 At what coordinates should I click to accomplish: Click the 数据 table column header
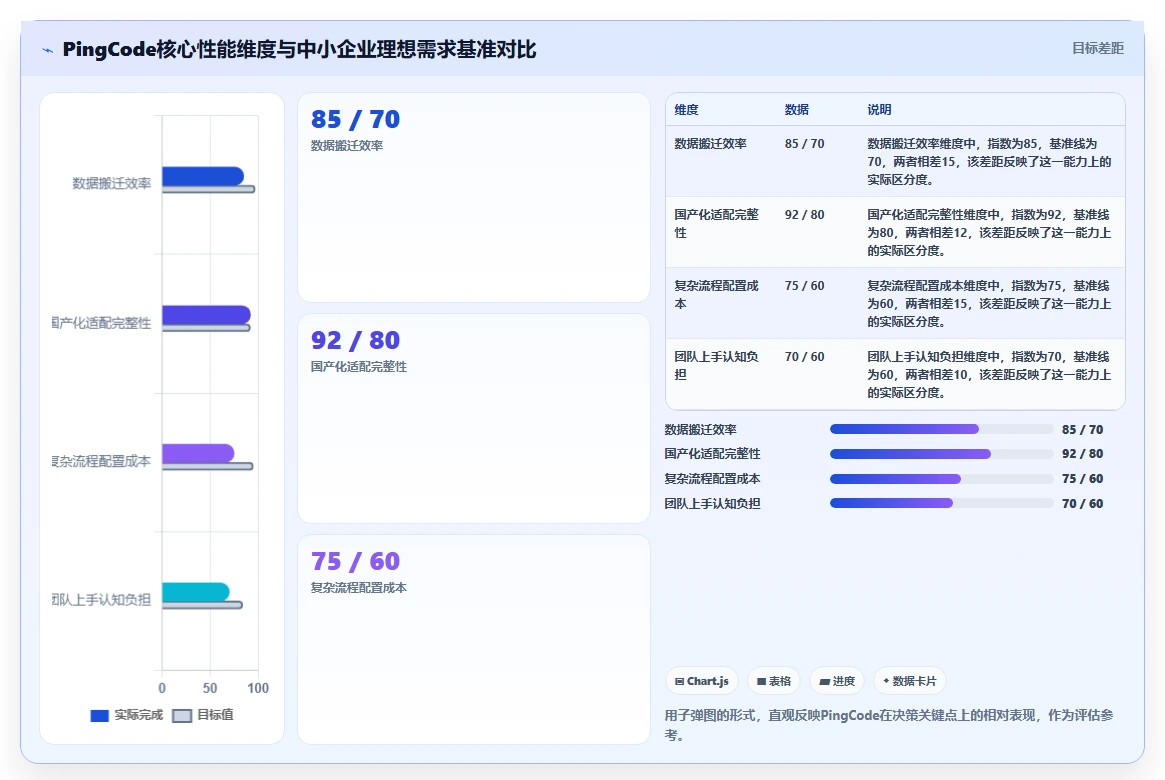coord(796,110)
